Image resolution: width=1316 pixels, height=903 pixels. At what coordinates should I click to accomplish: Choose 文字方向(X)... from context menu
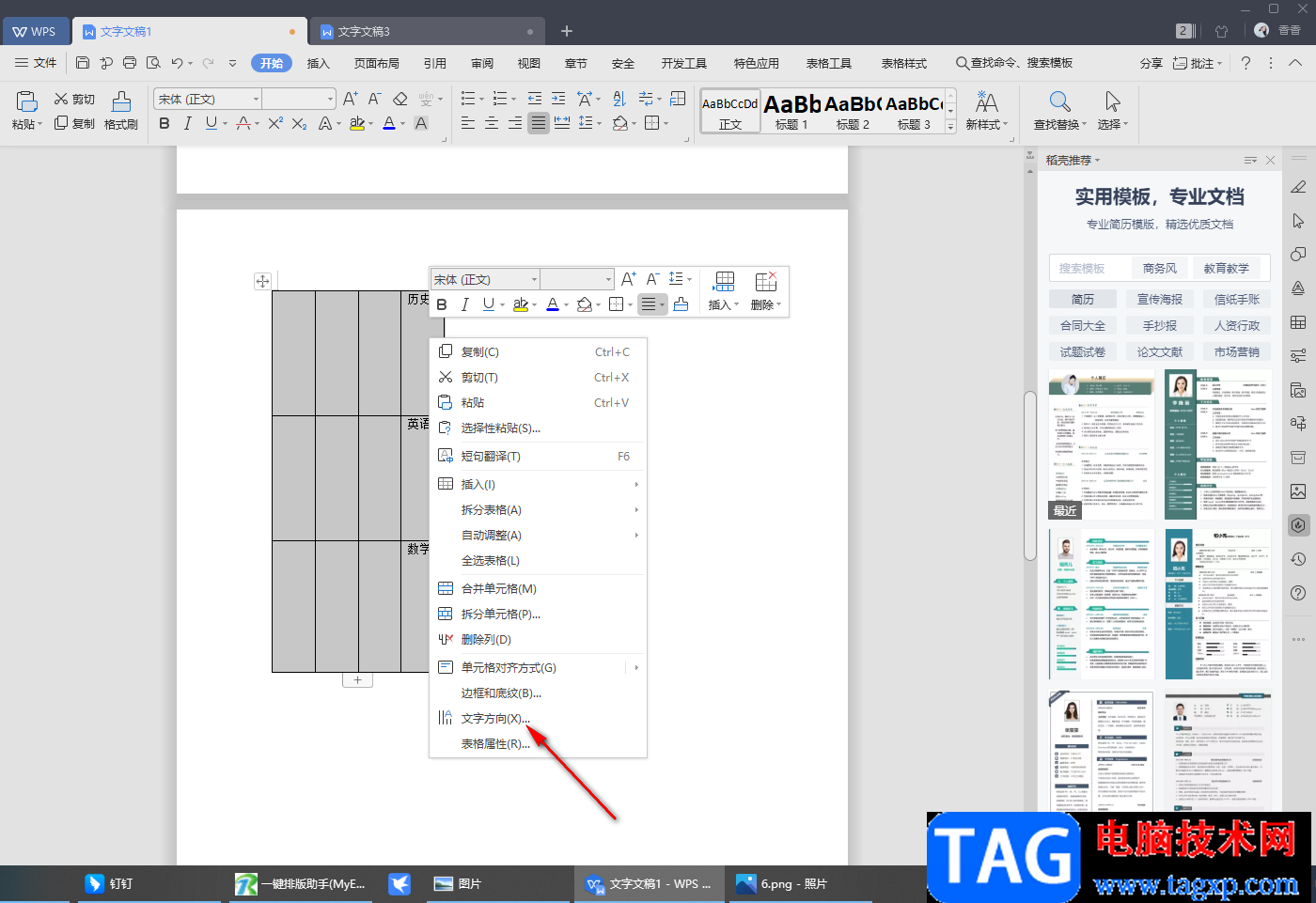(x=539, y=719)
